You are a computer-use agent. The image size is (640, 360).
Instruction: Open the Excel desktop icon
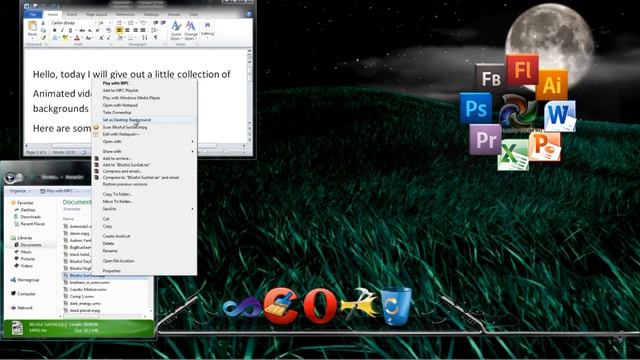513,155
